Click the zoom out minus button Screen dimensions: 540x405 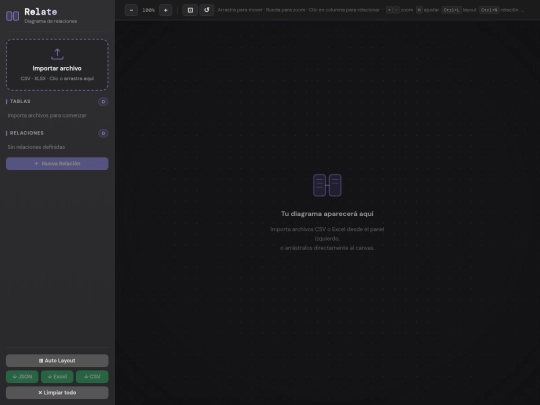(131, 10)
